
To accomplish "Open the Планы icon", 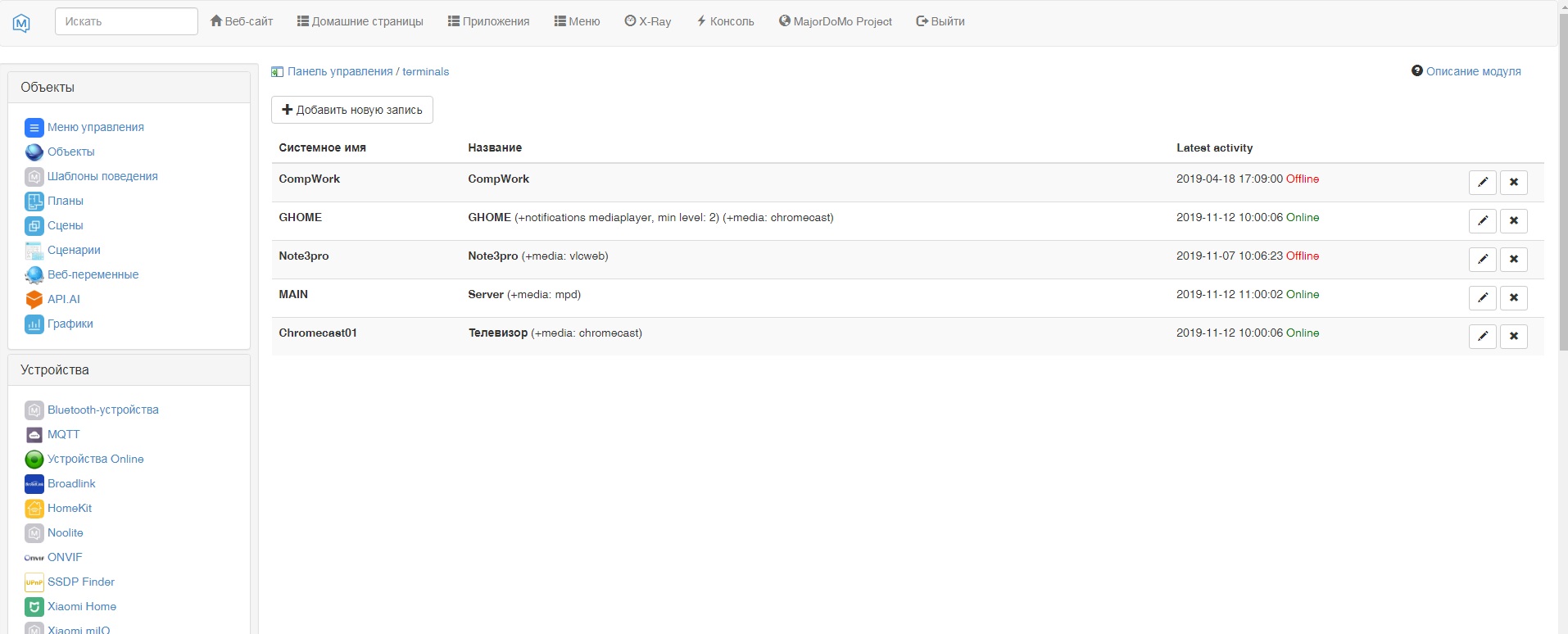I will [34, 201].
